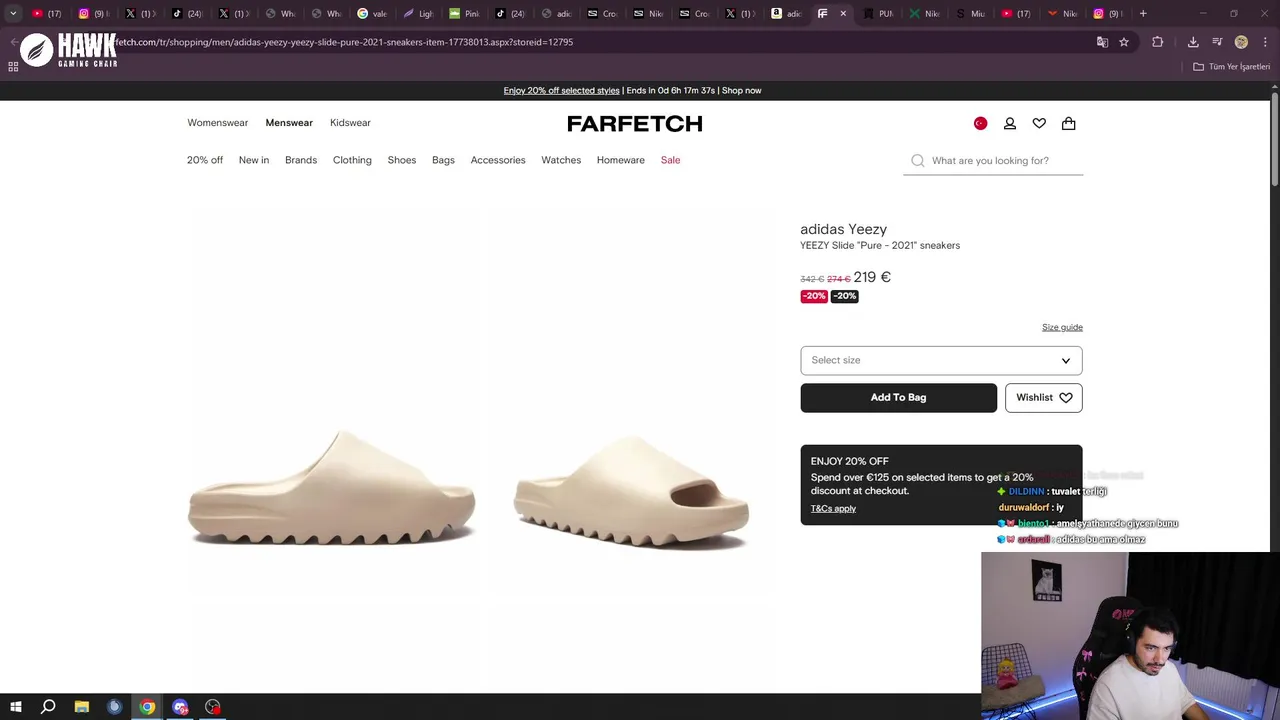Open the Windows Start menu
This screenshot has width=1280, height=720.
tap(15, 707)
